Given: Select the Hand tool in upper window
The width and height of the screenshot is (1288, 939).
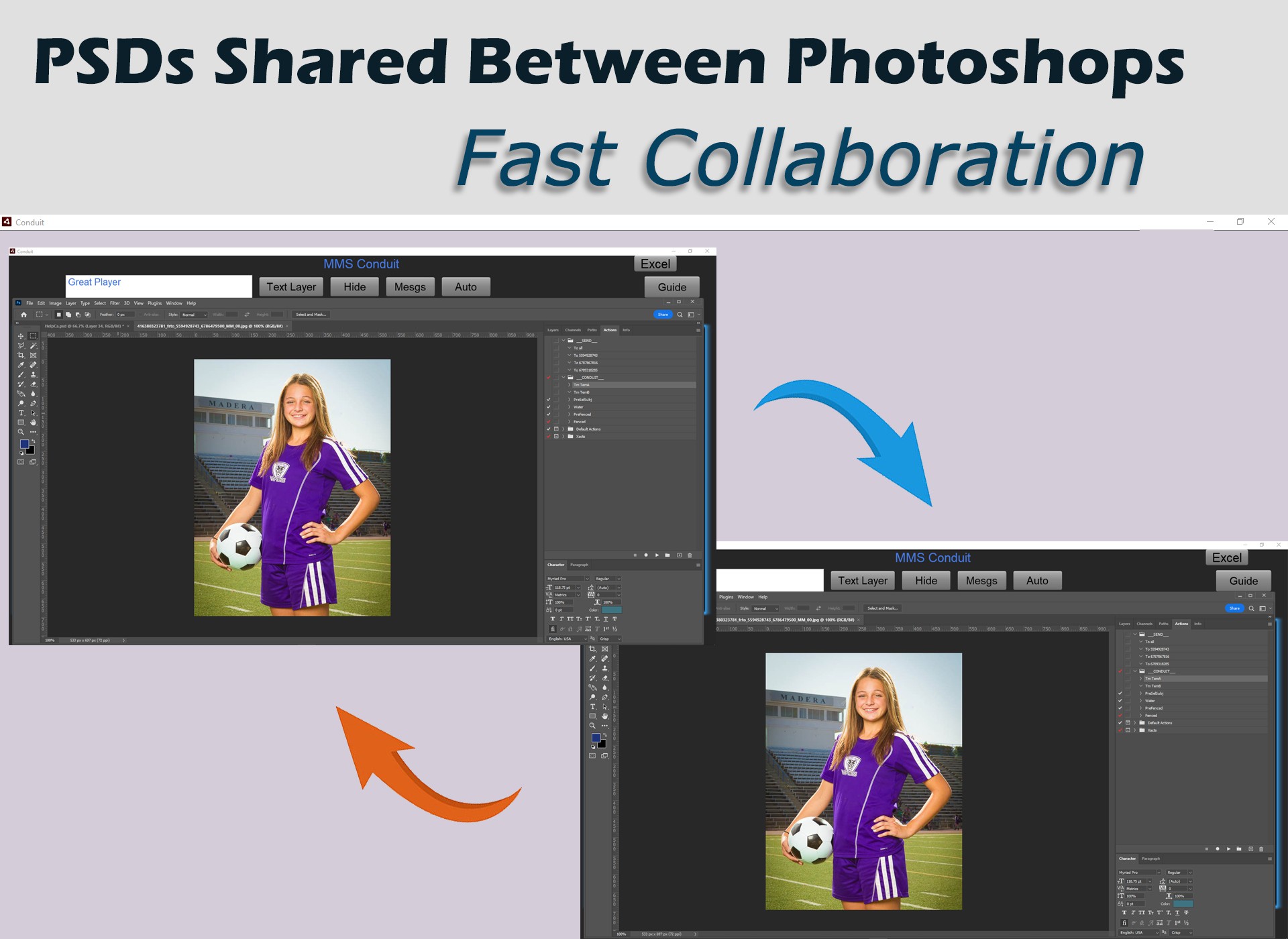Looking at the screenshot, I should click(33, 423).
